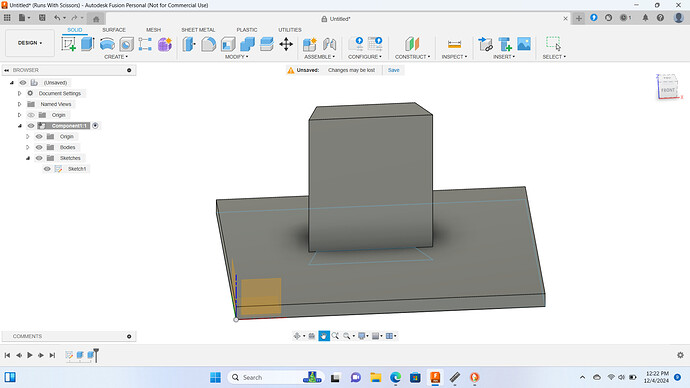The width and height of the screenshot is (690, 388).
Task: Switch to the SURFACE tab
Action: pyautogui.click(x=114, y=30)
